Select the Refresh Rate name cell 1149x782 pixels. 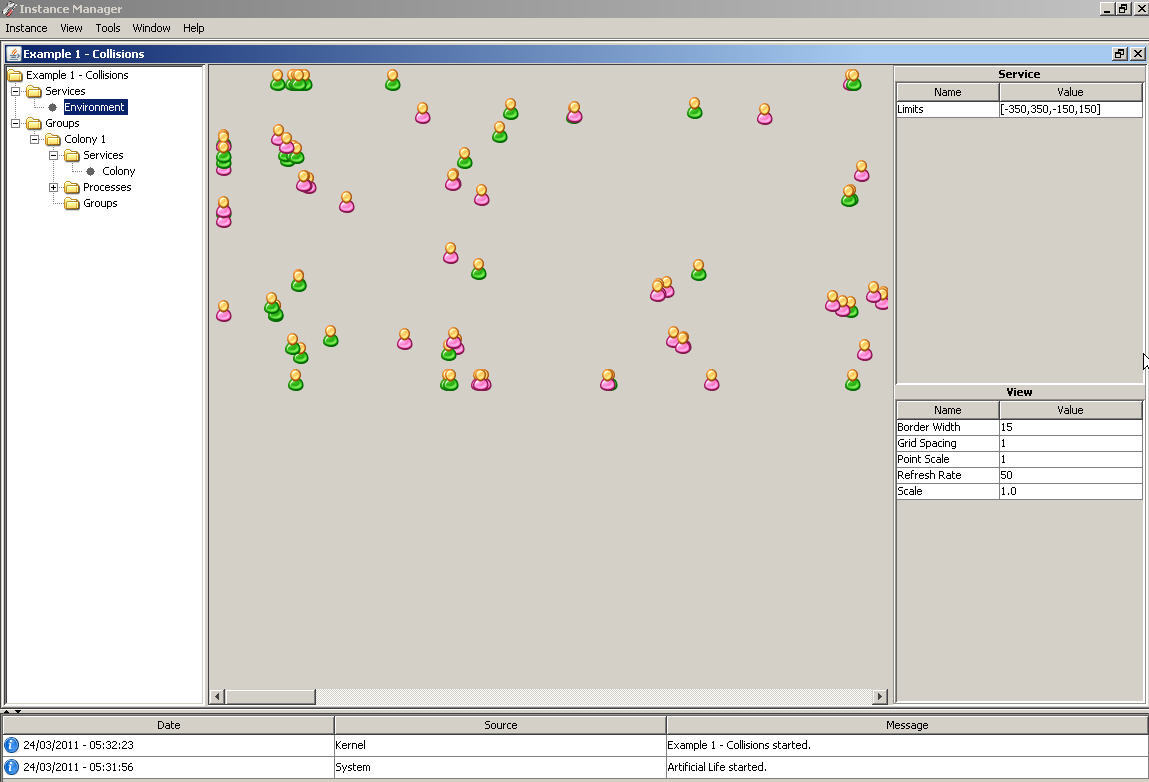(x=947, y=476)
